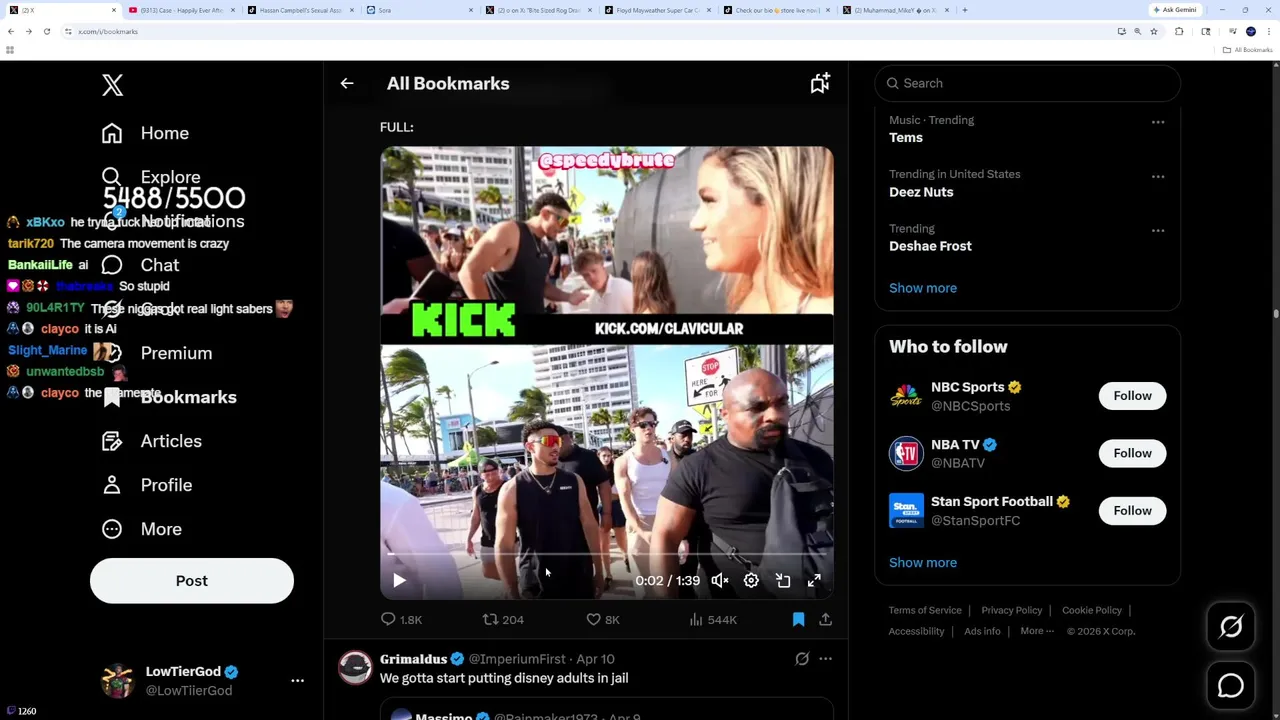Open Articles in the sidebar
Screen dimensions: 1280x720
152,441
